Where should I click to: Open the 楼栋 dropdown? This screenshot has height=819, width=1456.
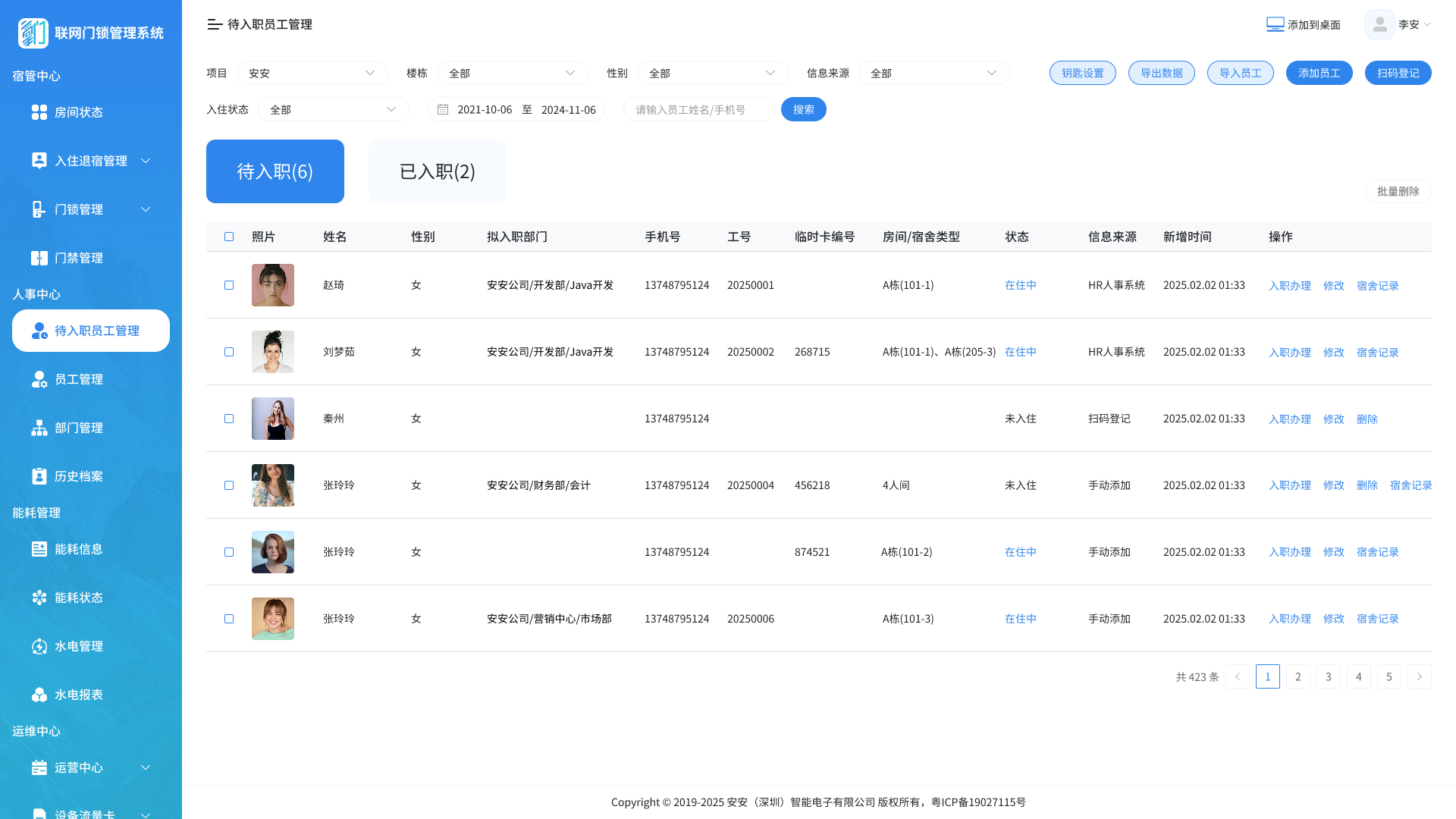(513, 73)
